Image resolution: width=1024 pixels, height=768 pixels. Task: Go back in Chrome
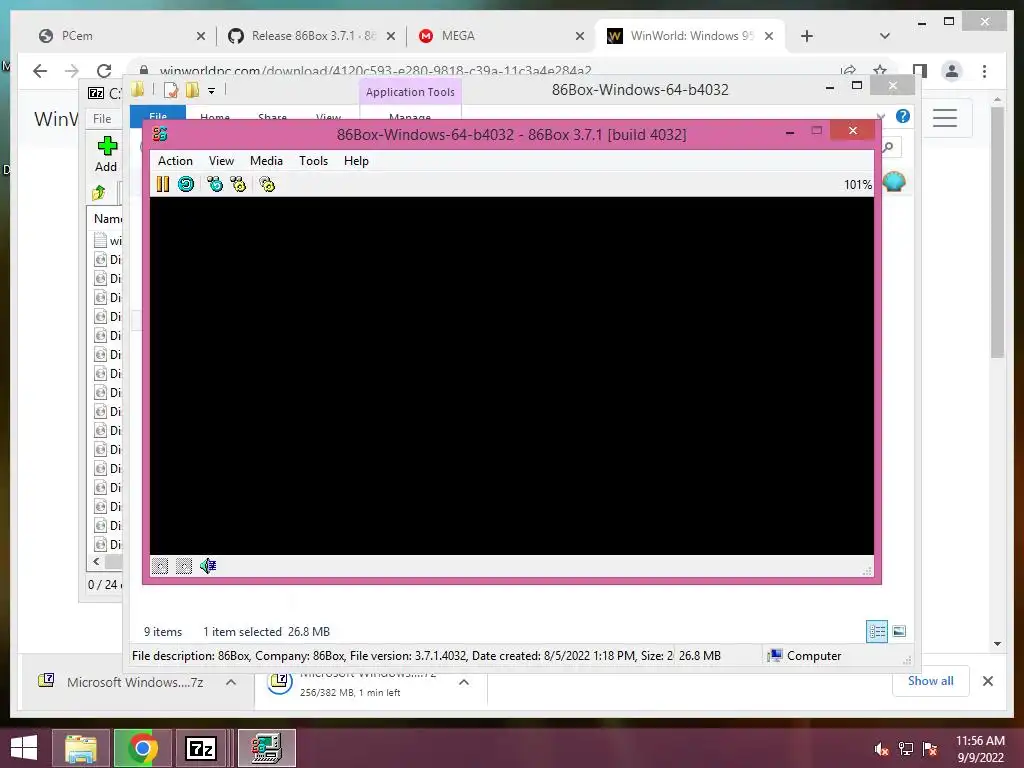[40, 71]
